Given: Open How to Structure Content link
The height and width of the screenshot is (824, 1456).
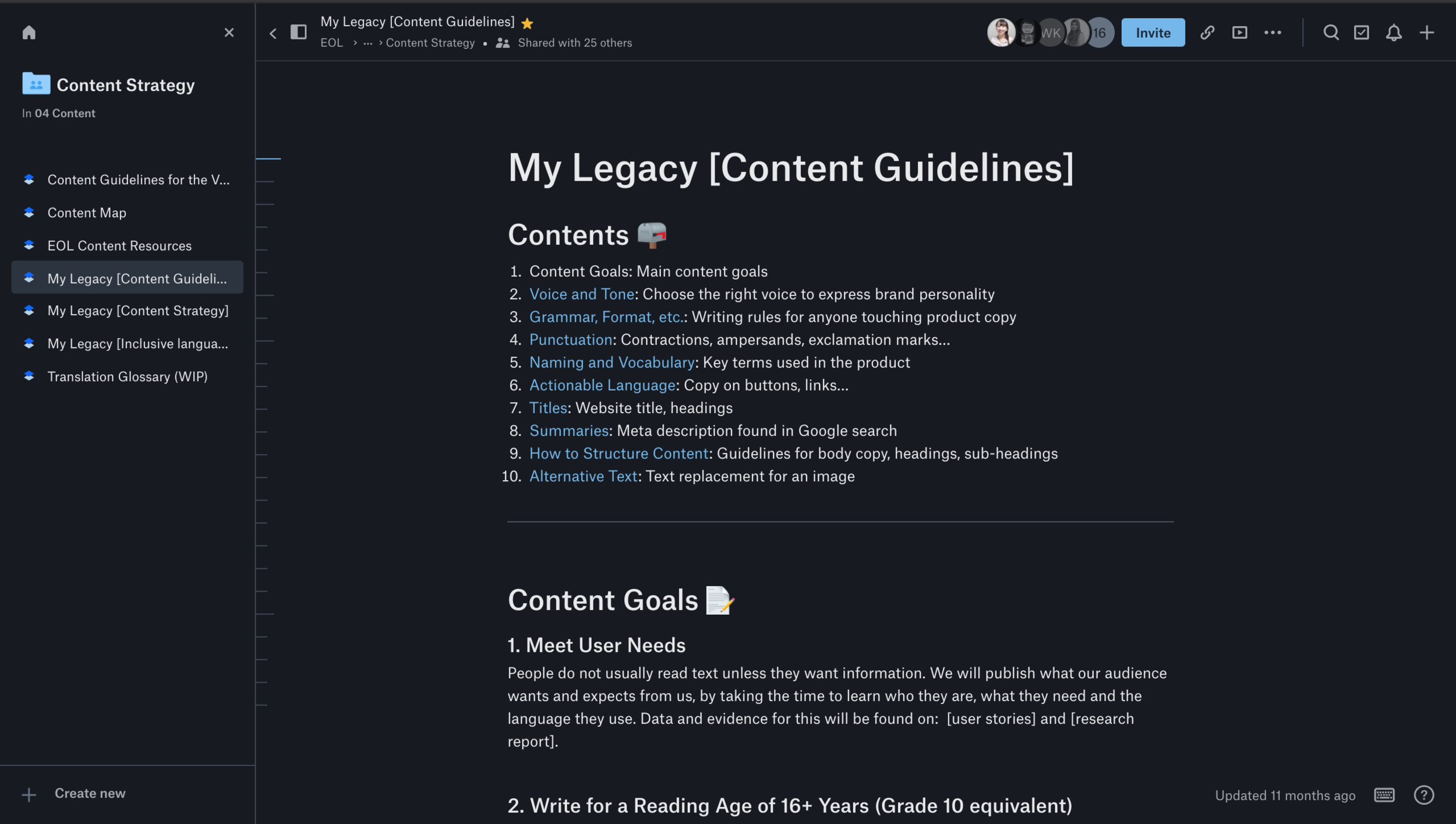Looking at the screenshot, I should 619,453.
